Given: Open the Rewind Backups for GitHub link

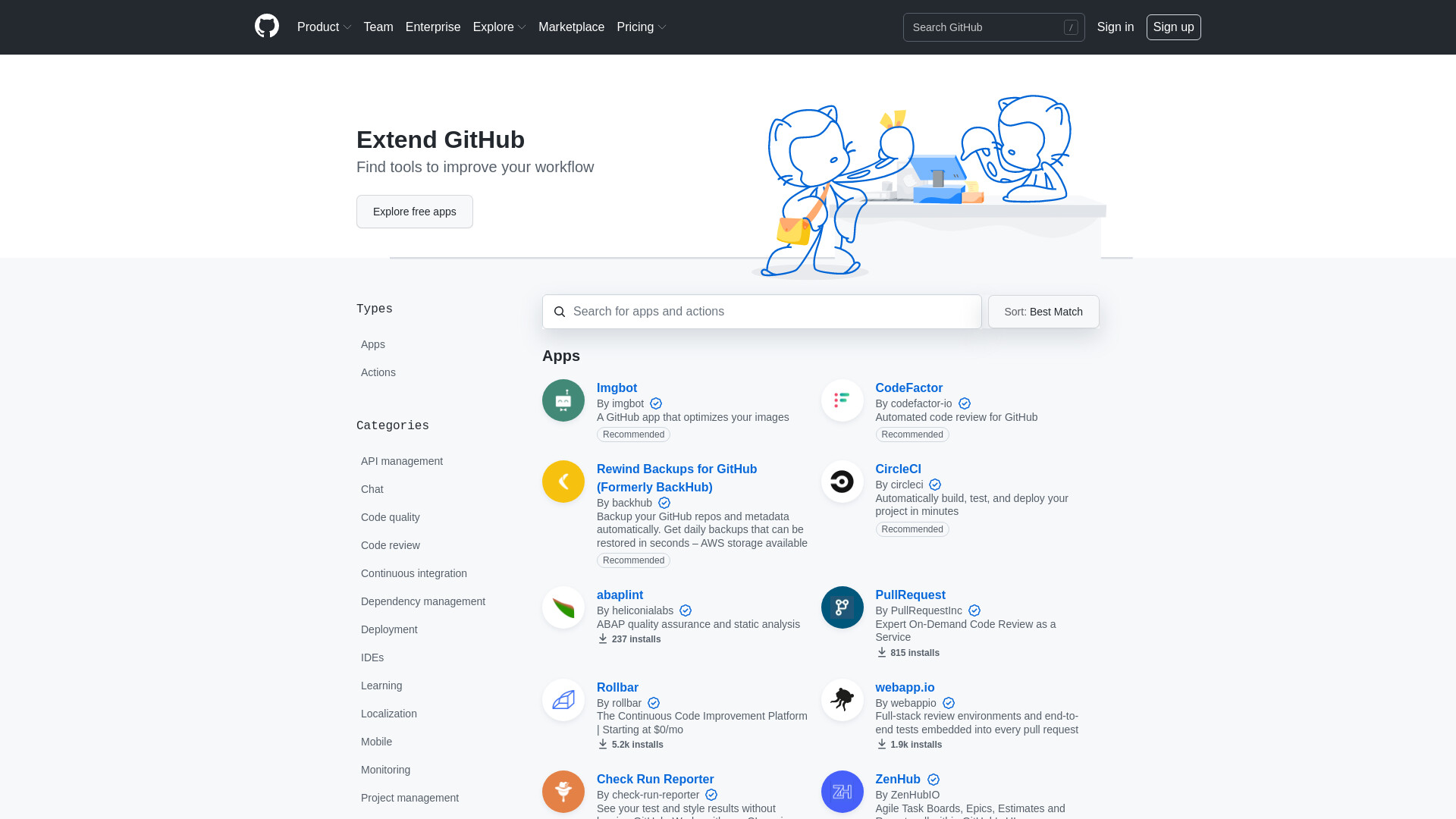Looking at the screenshot, I should 677,479.
